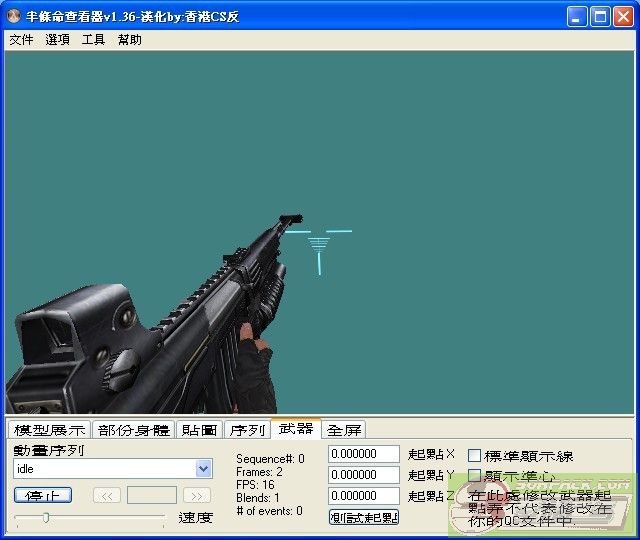The image size is (640, 540).
Task: Toggle the 顯示準心 crosshair checkbox
Action: [x=475, y=476]
